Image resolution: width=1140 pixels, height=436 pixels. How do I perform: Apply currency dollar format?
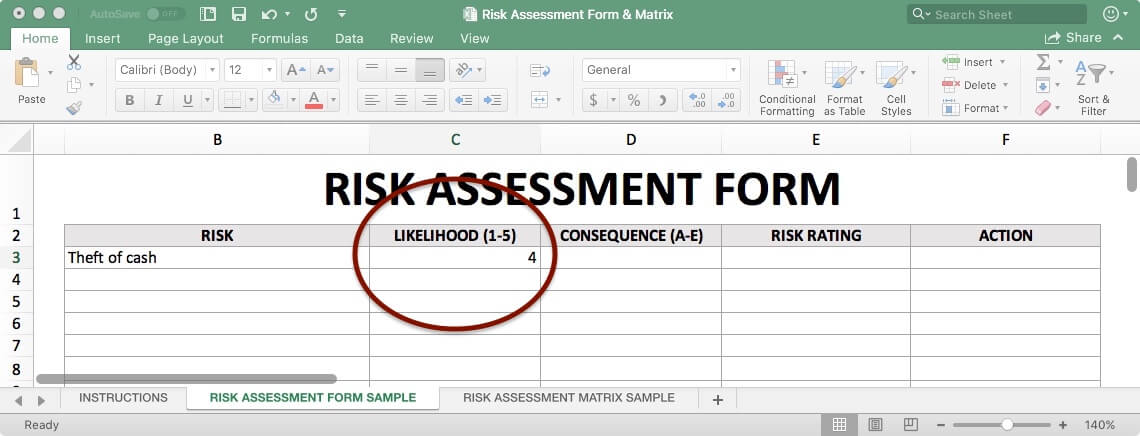click(x=593, y=100)
